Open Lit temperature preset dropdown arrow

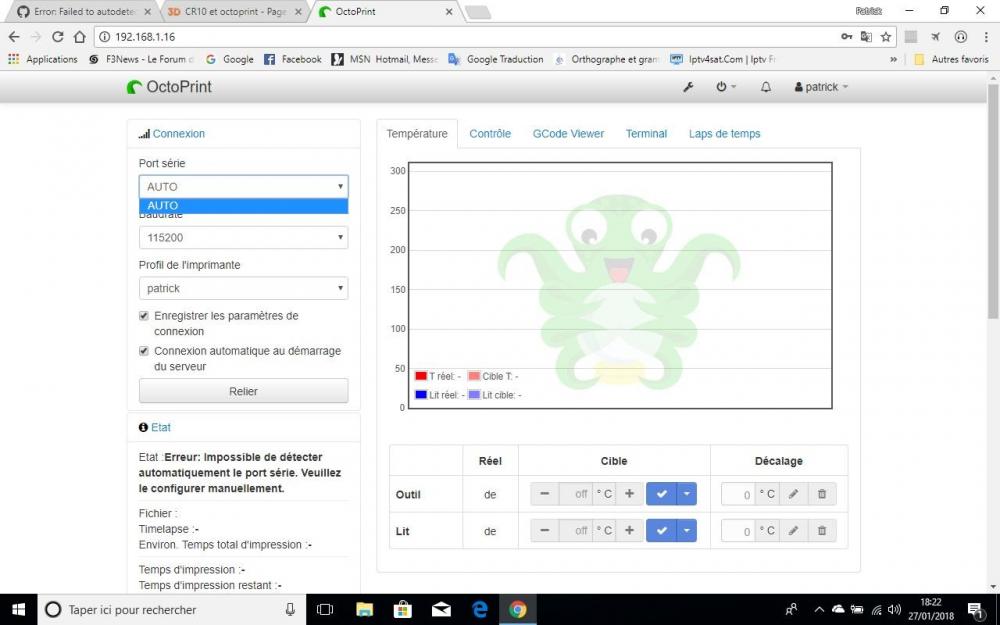tap(686, 531)
